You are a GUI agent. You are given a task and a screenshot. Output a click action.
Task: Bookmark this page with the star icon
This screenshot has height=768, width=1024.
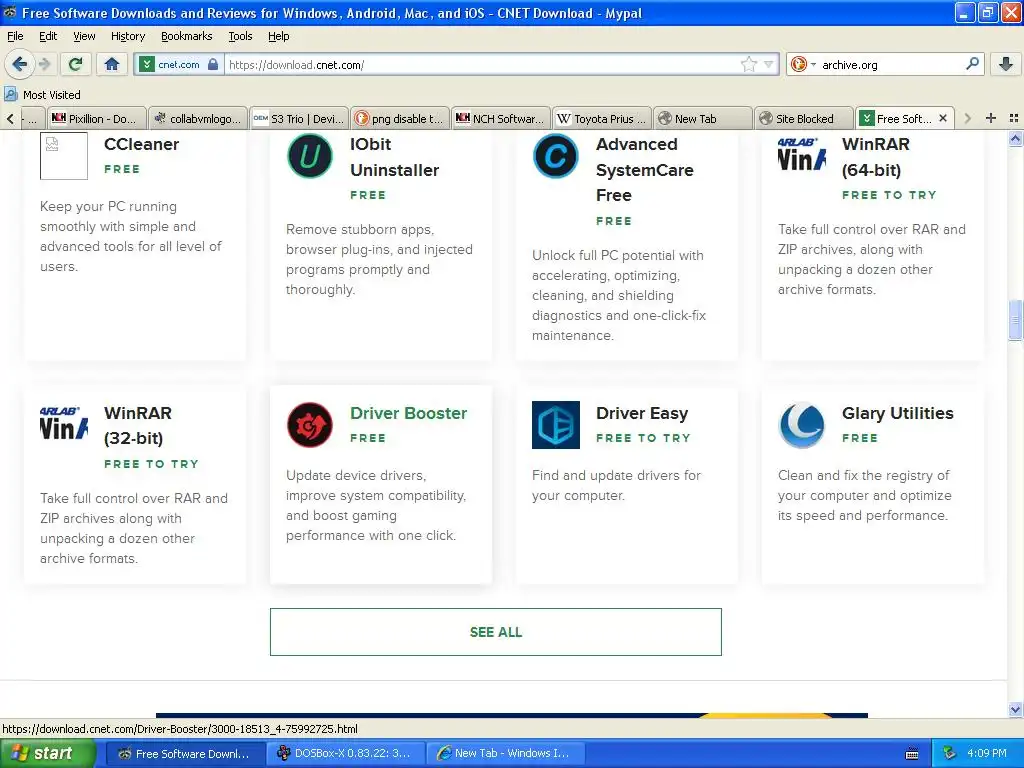click(x=748, y=64)
